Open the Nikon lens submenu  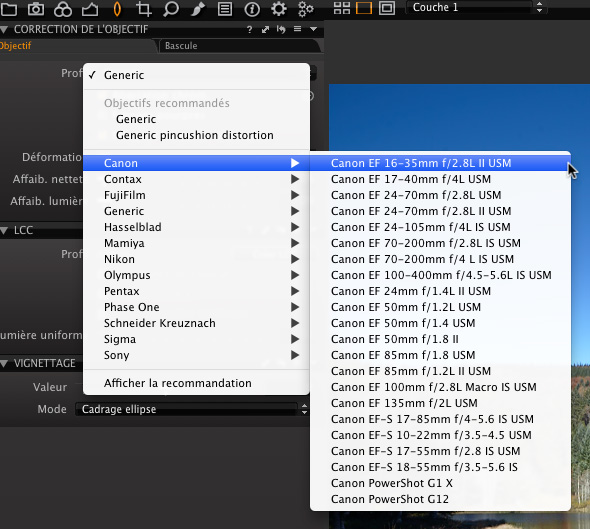(x=196, y=259)
